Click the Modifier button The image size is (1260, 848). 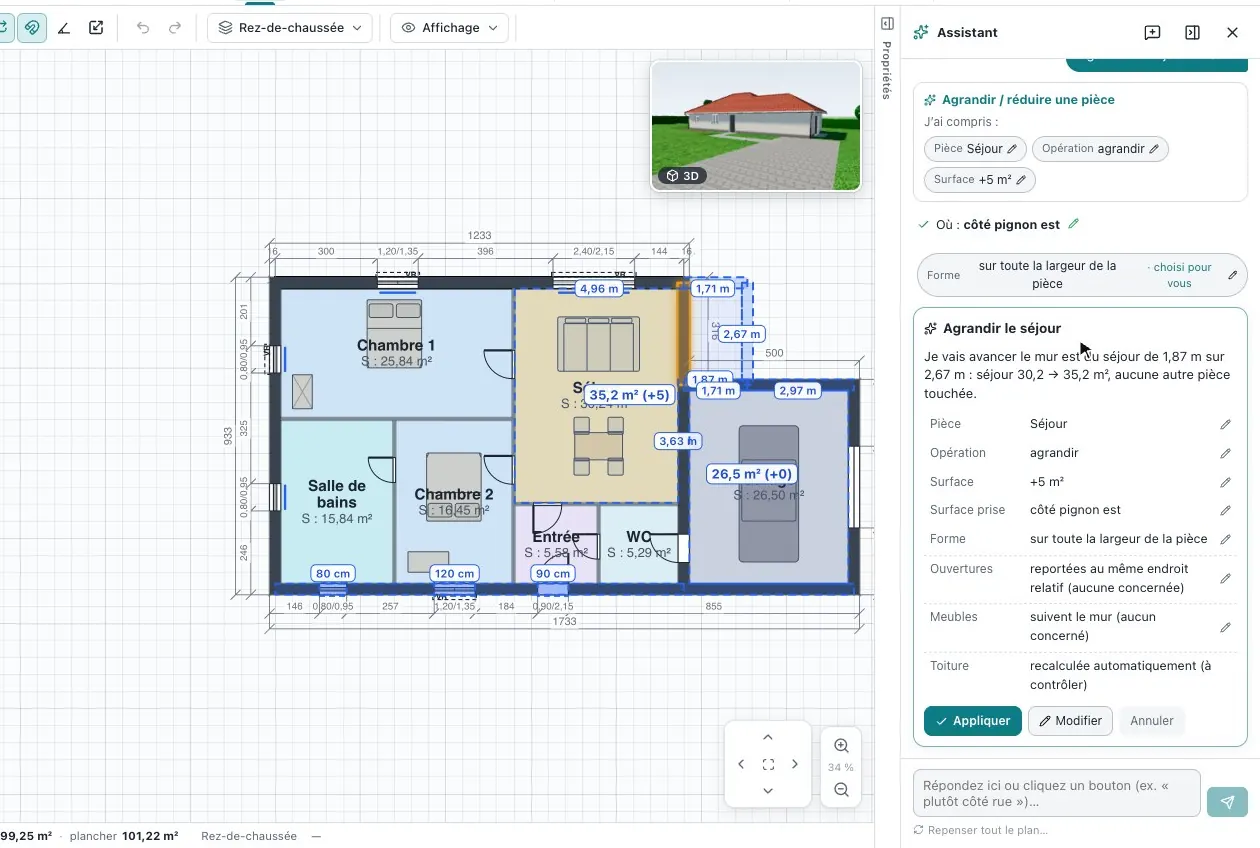click(1070, 721)
